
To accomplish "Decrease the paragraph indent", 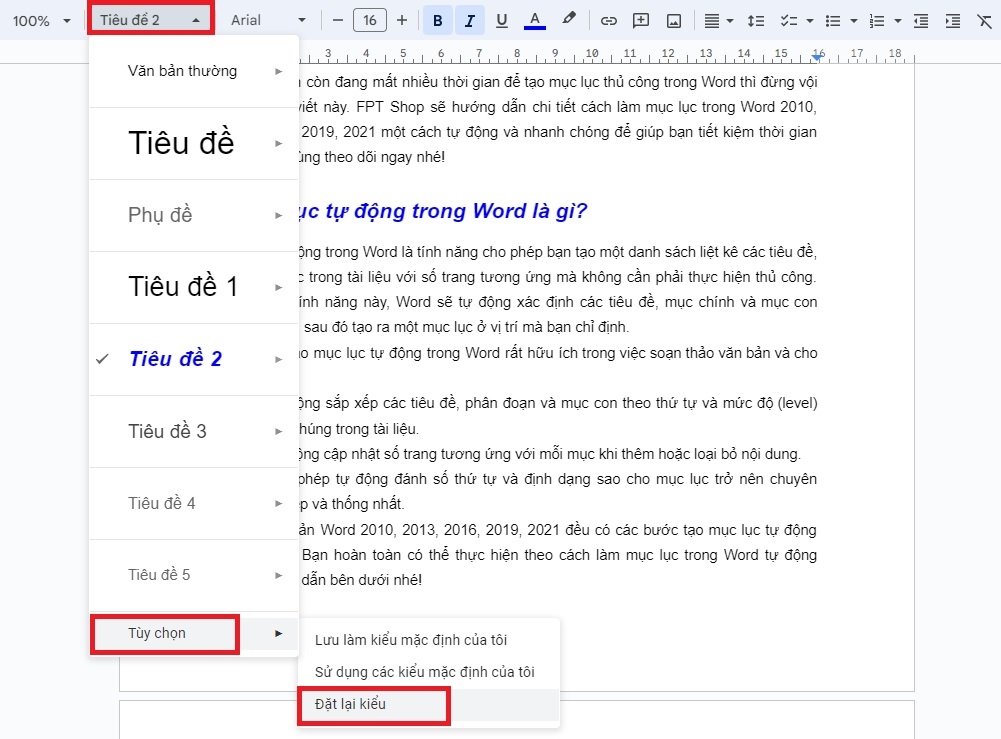I will (921, 20).
